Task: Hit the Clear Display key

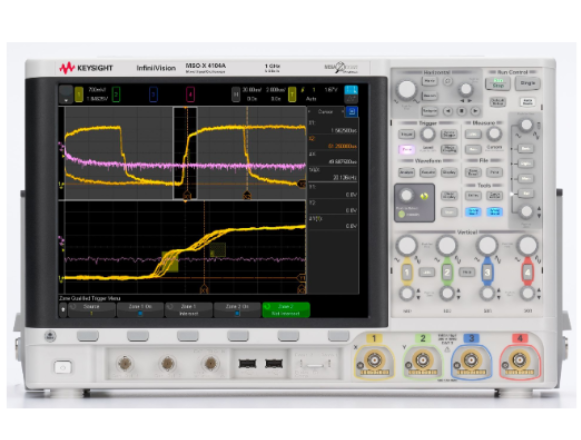Action: tap(449, 195)
